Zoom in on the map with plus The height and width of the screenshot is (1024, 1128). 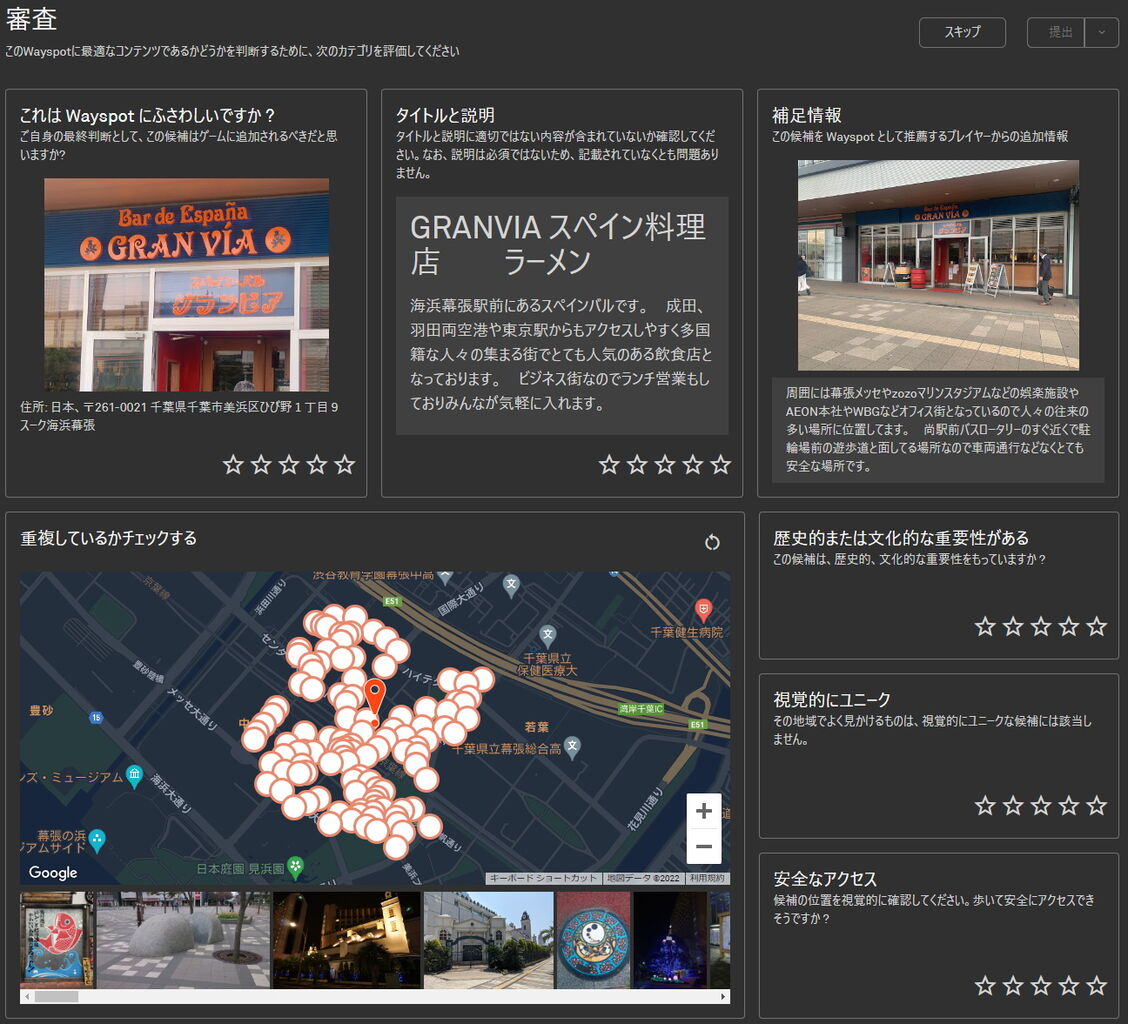(x=704, y=811)
